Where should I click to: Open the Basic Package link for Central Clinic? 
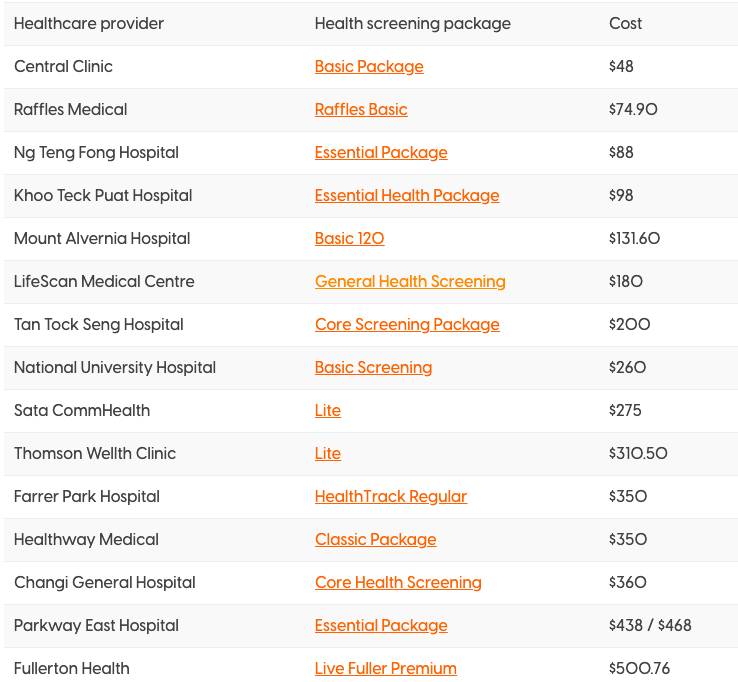coord(369,67)
